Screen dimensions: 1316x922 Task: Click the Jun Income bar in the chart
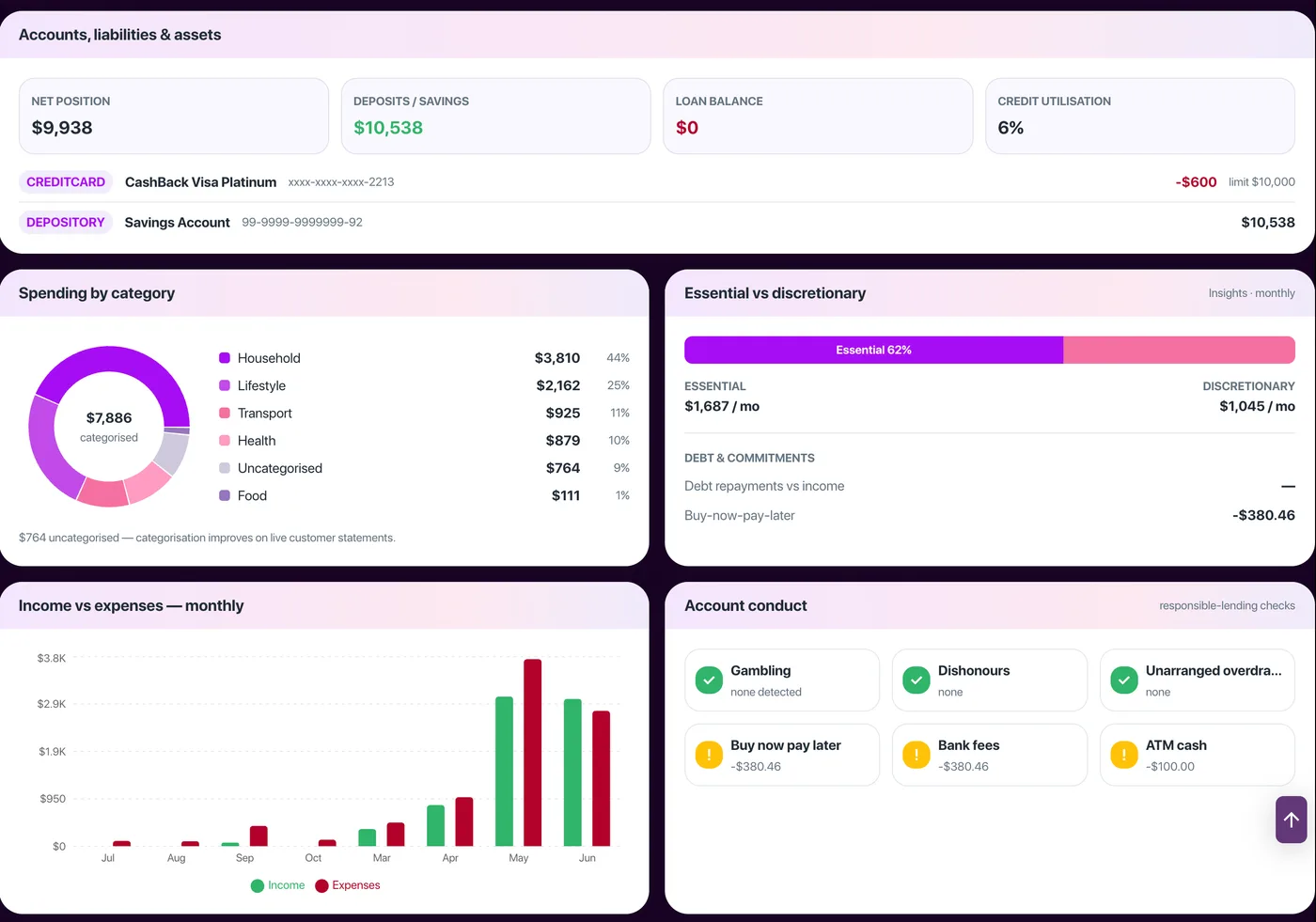(x=572, y=773)
